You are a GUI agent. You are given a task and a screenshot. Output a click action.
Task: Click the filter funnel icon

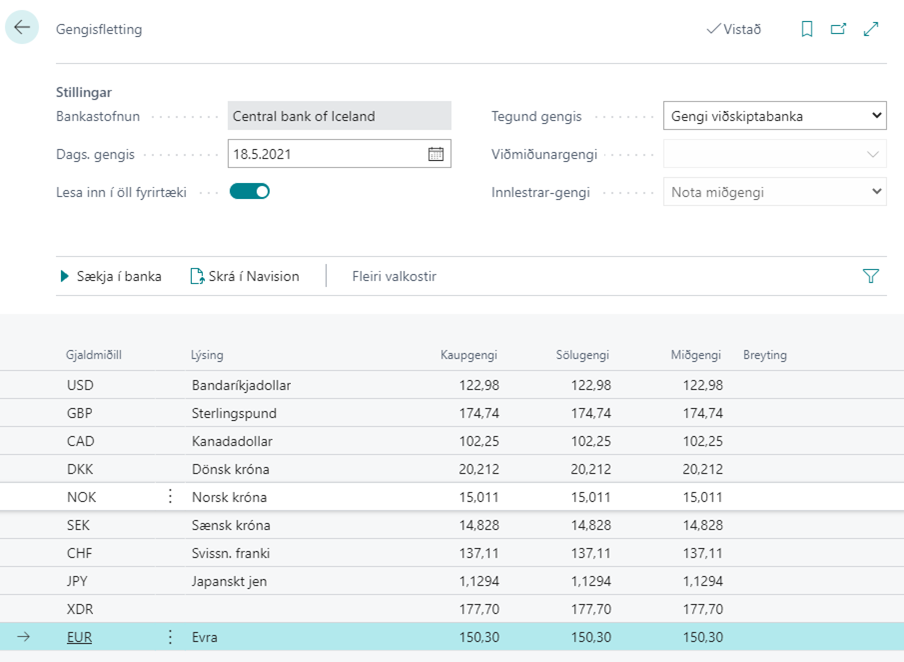tap(870, 276)
